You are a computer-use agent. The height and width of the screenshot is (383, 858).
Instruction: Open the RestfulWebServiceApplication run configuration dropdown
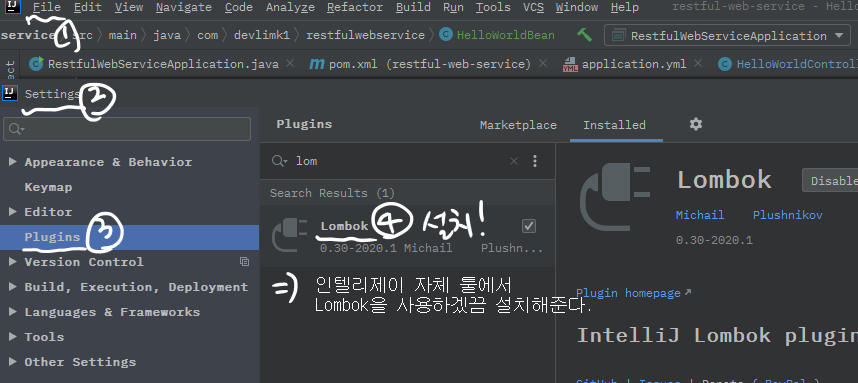728,36
